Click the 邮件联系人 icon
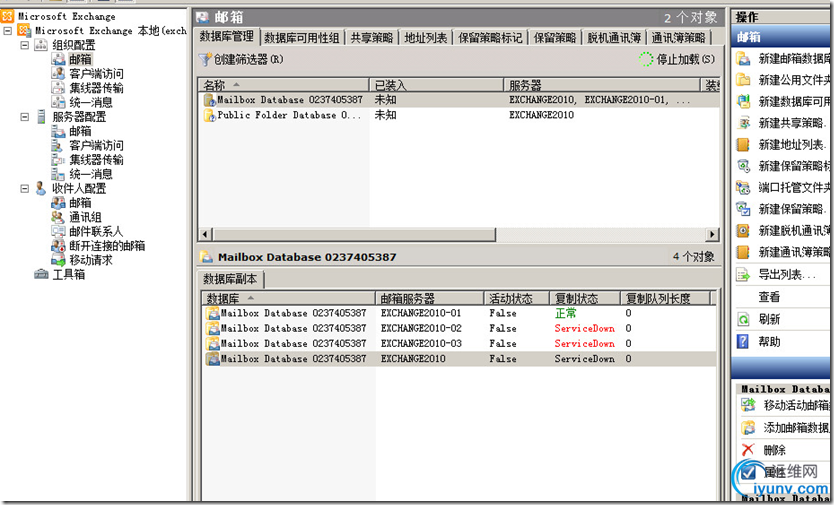Image resolution: width=834 pixels, height=505 pixels. pyautogui.click(x=58, y=231)
